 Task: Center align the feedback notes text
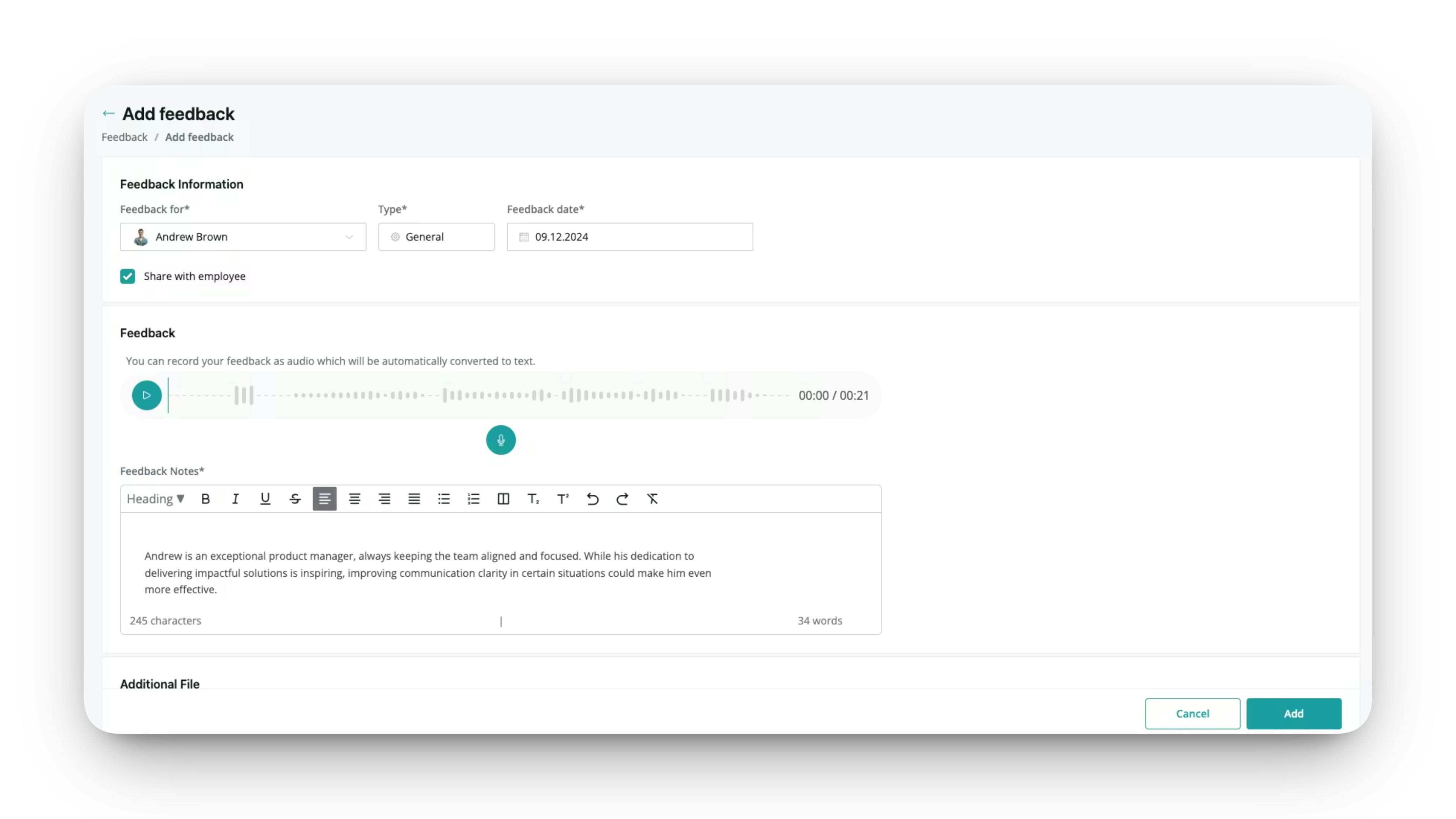(355, 499)
